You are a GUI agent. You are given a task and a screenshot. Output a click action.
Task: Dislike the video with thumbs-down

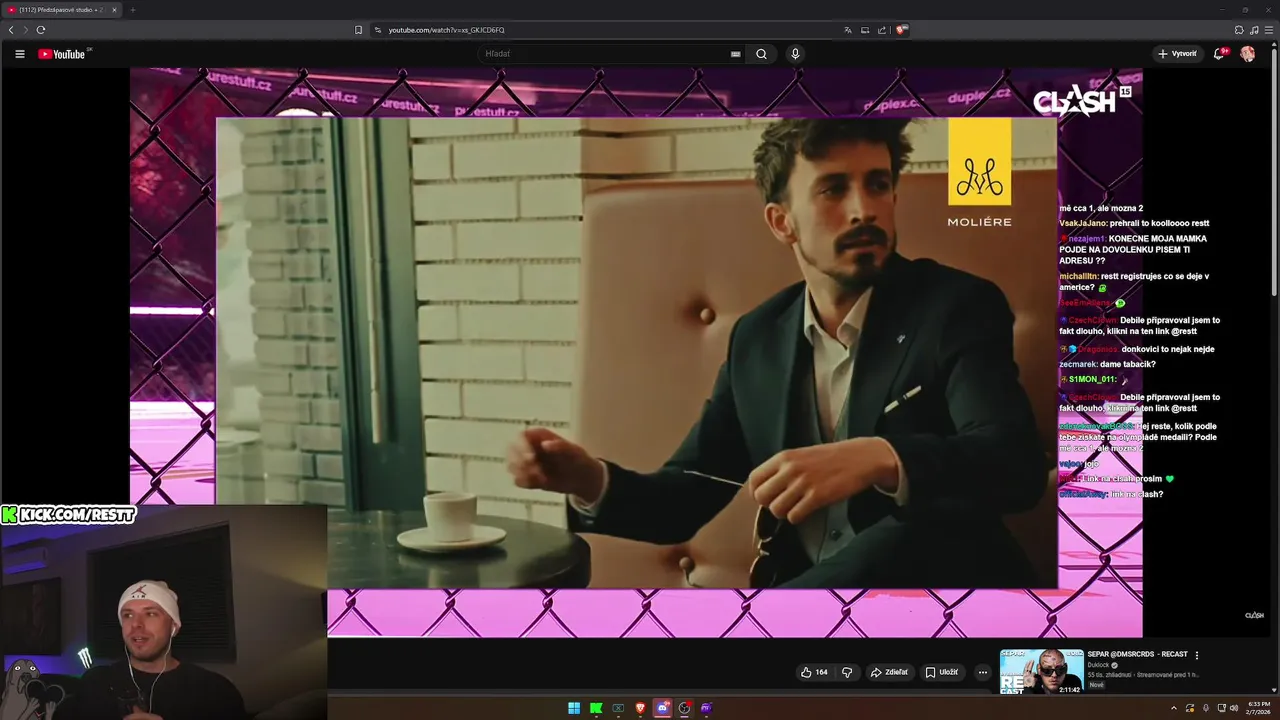tap(847, 672)
